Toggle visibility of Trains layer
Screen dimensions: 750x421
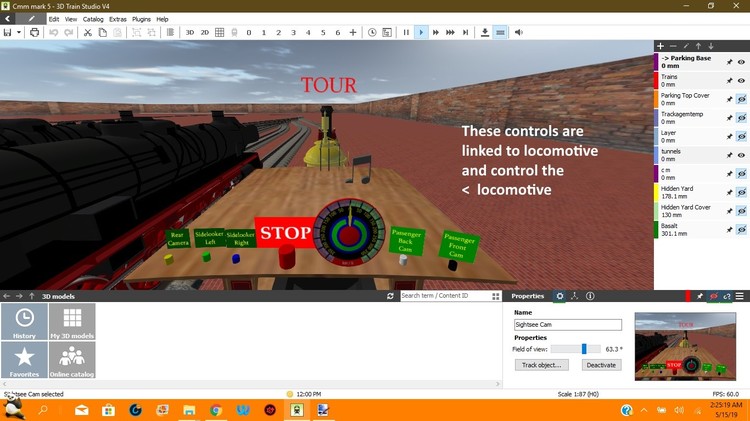click(741, 81)
